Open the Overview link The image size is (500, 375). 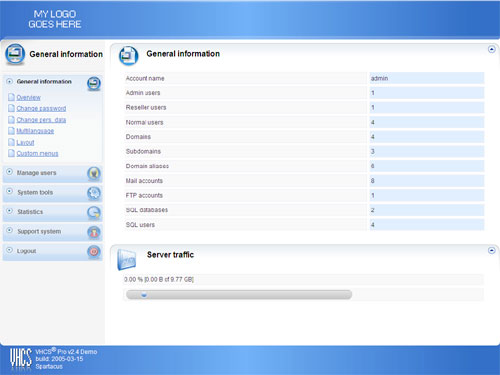pos(28,97)
